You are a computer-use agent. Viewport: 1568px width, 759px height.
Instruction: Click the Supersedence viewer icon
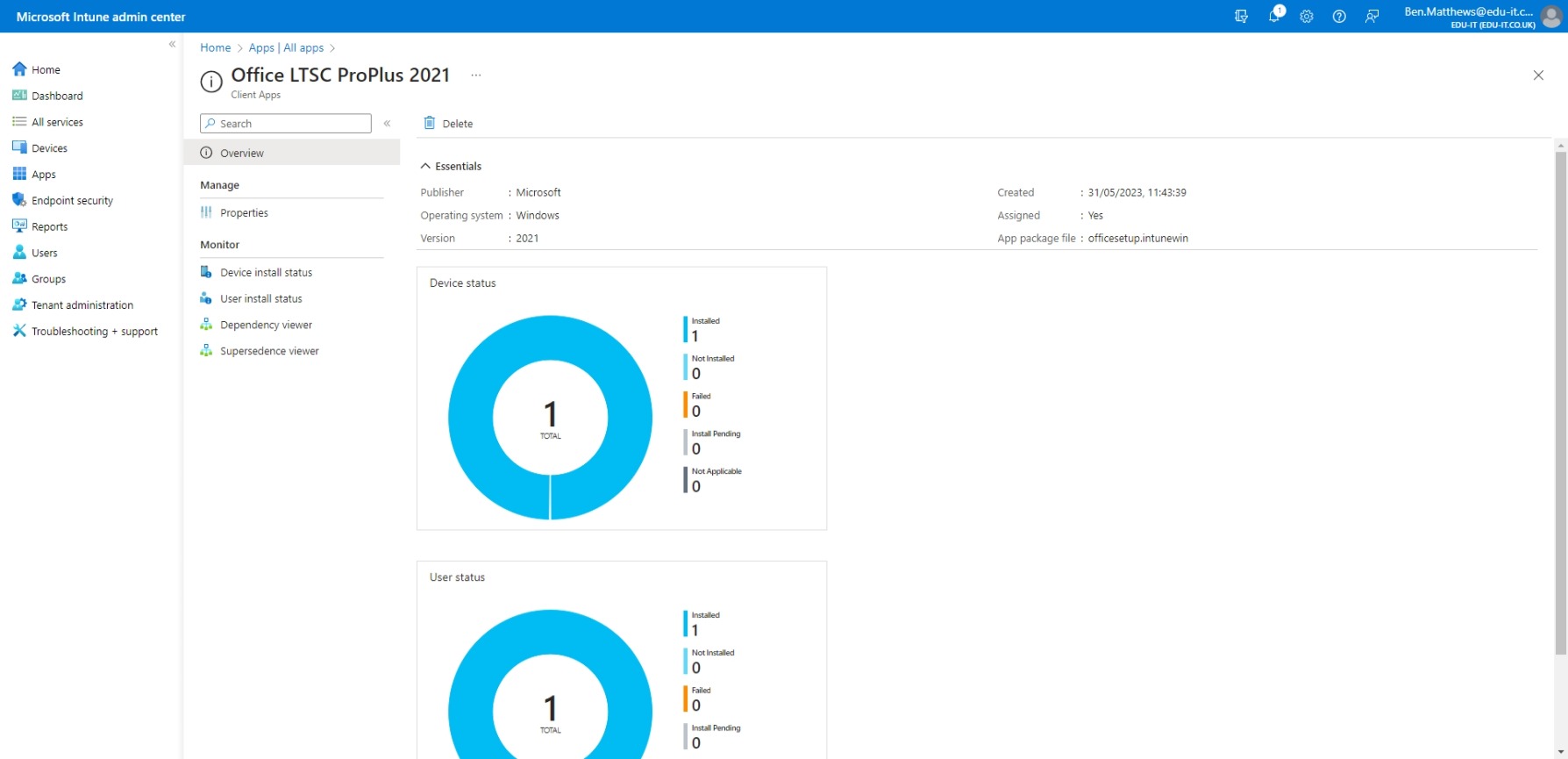coord(206,351)
